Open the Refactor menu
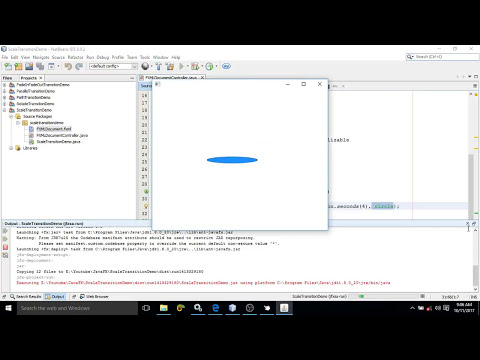The height and width of the screenshot is (360, 480). [x=75, y=57]
